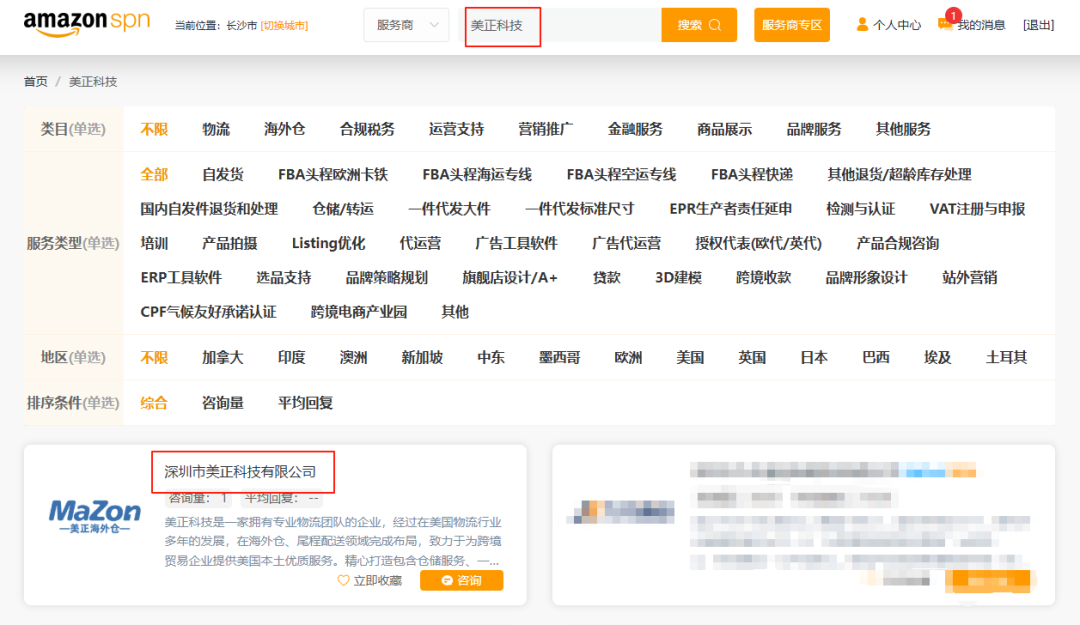This screenshot has height=625, width=1080.
Task: Select category 海外仓
Action: coord(284,129)
